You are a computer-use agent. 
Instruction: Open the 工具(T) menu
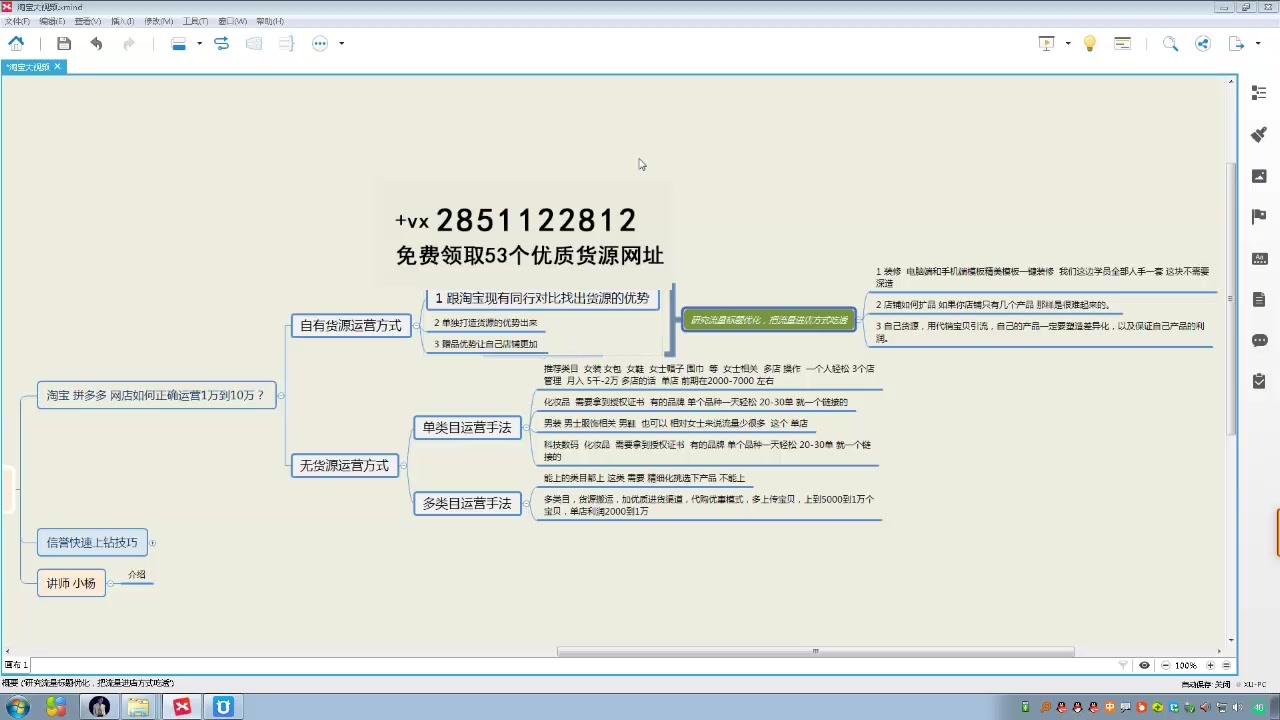195,21
